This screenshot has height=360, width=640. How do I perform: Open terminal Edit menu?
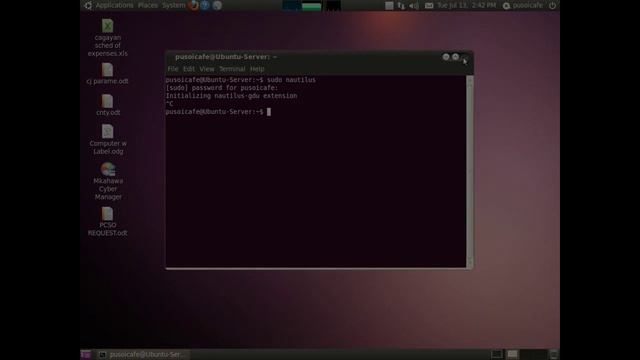[189, 69]
